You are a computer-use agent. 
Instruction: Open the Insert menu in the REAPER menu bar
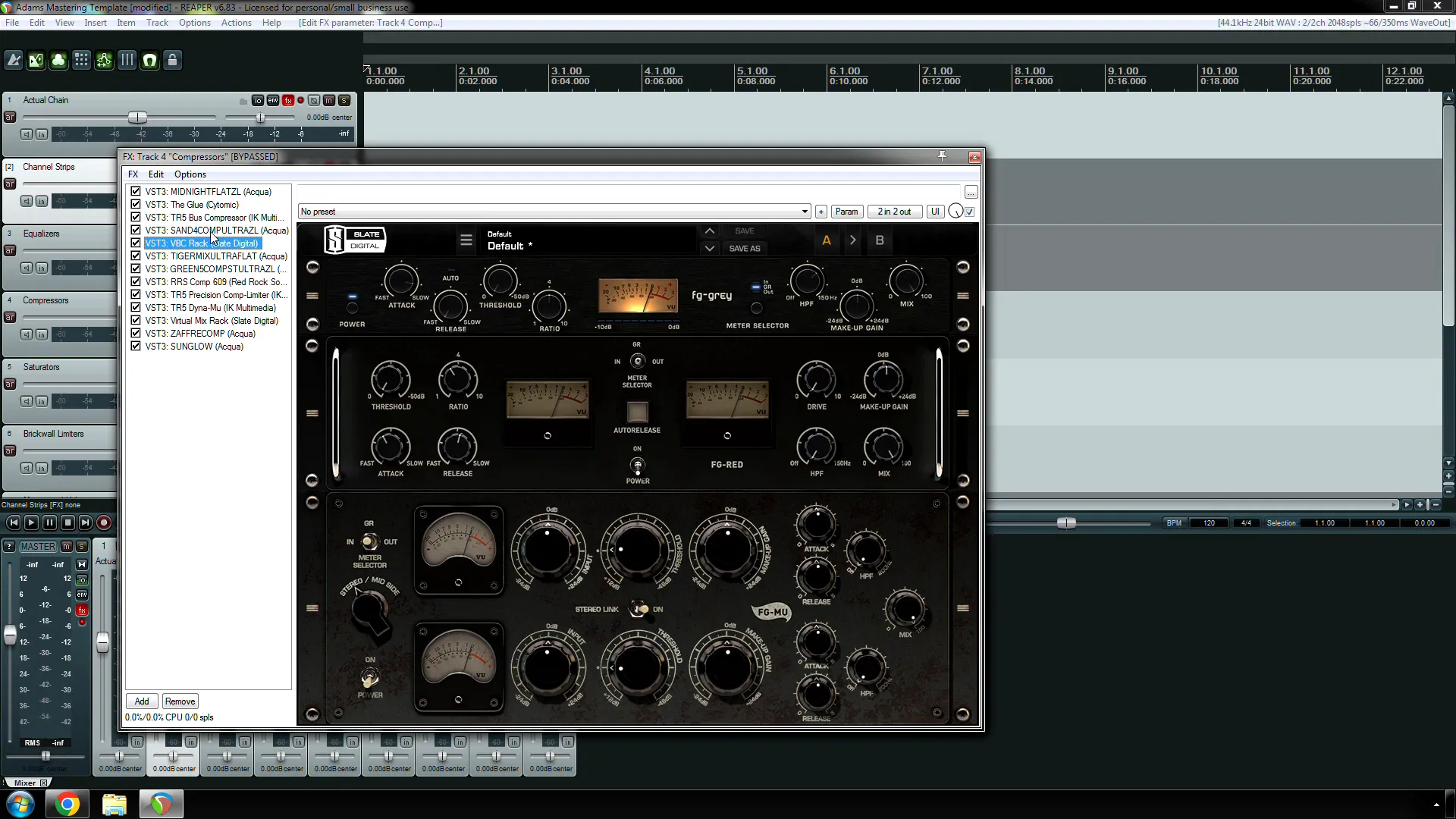96,23
